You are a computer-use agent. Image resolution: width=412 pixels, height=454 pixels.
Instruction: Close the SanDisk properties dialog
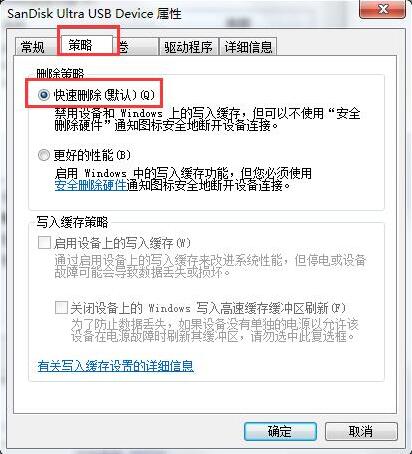tap(382, 9)
